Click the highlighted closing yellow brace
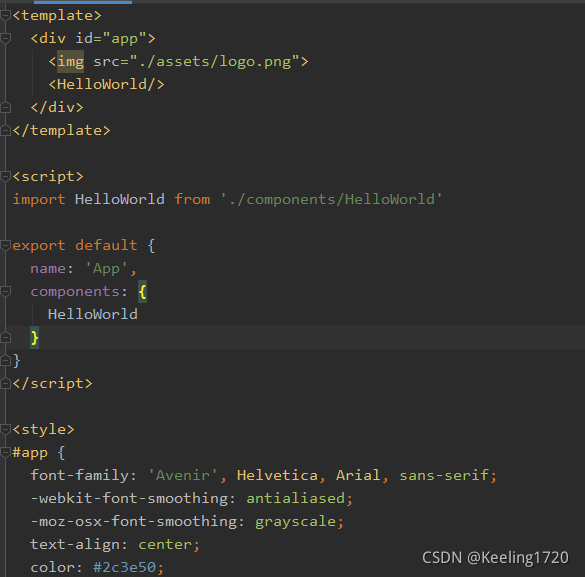This screenshot has width=585, height=577. 34,338
